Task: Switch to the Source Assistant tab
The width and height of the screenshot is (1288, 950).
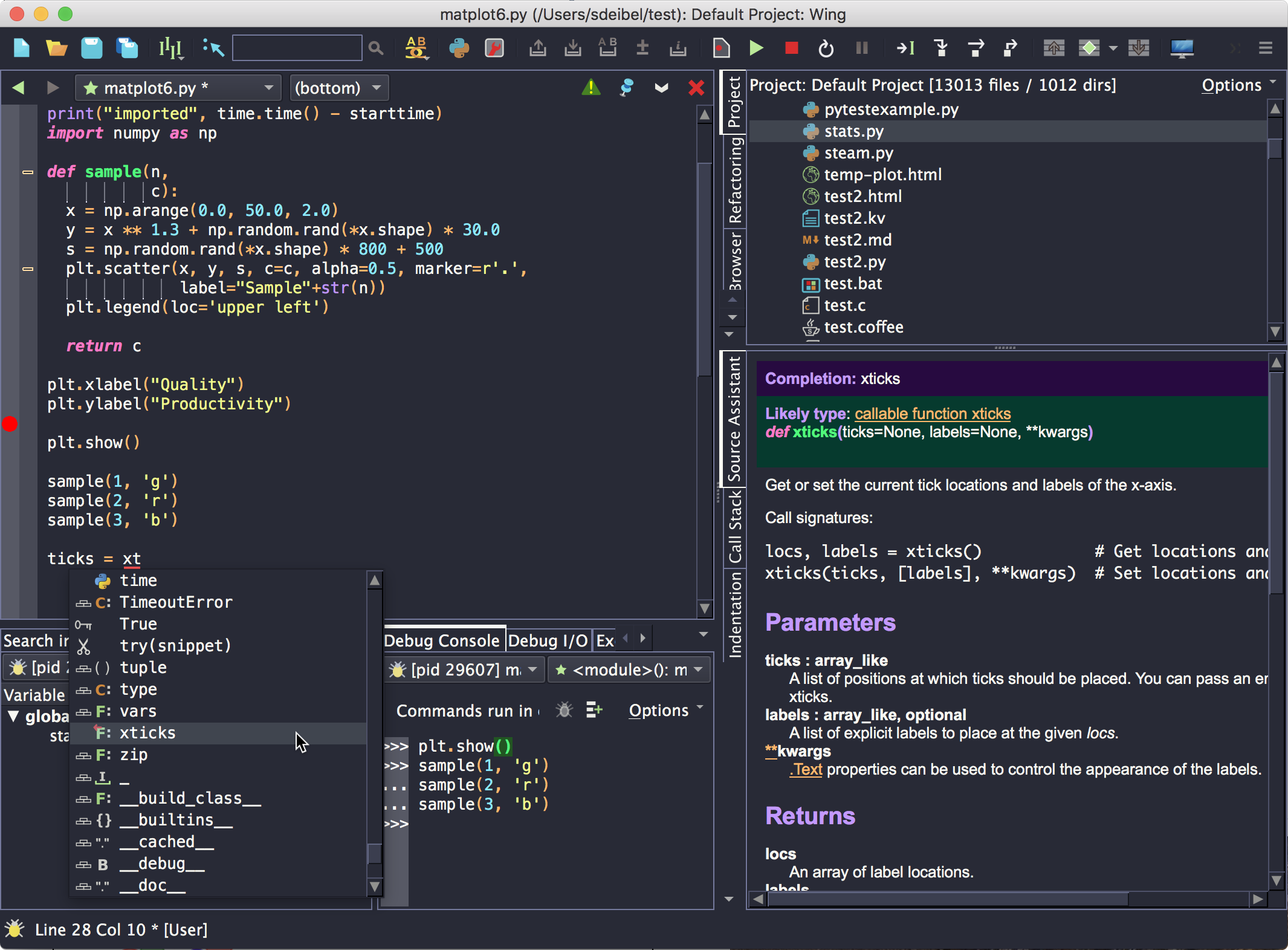Action: [x=734, y=418]
